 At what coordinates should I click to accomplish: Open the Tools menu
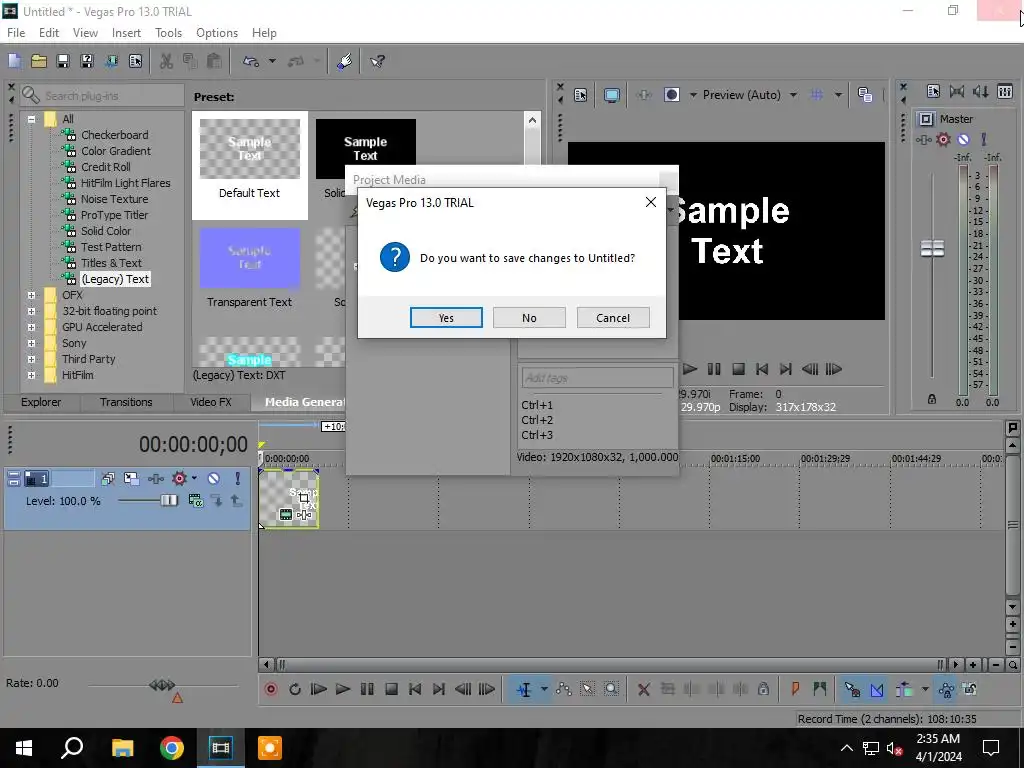(x=168, y=33)
